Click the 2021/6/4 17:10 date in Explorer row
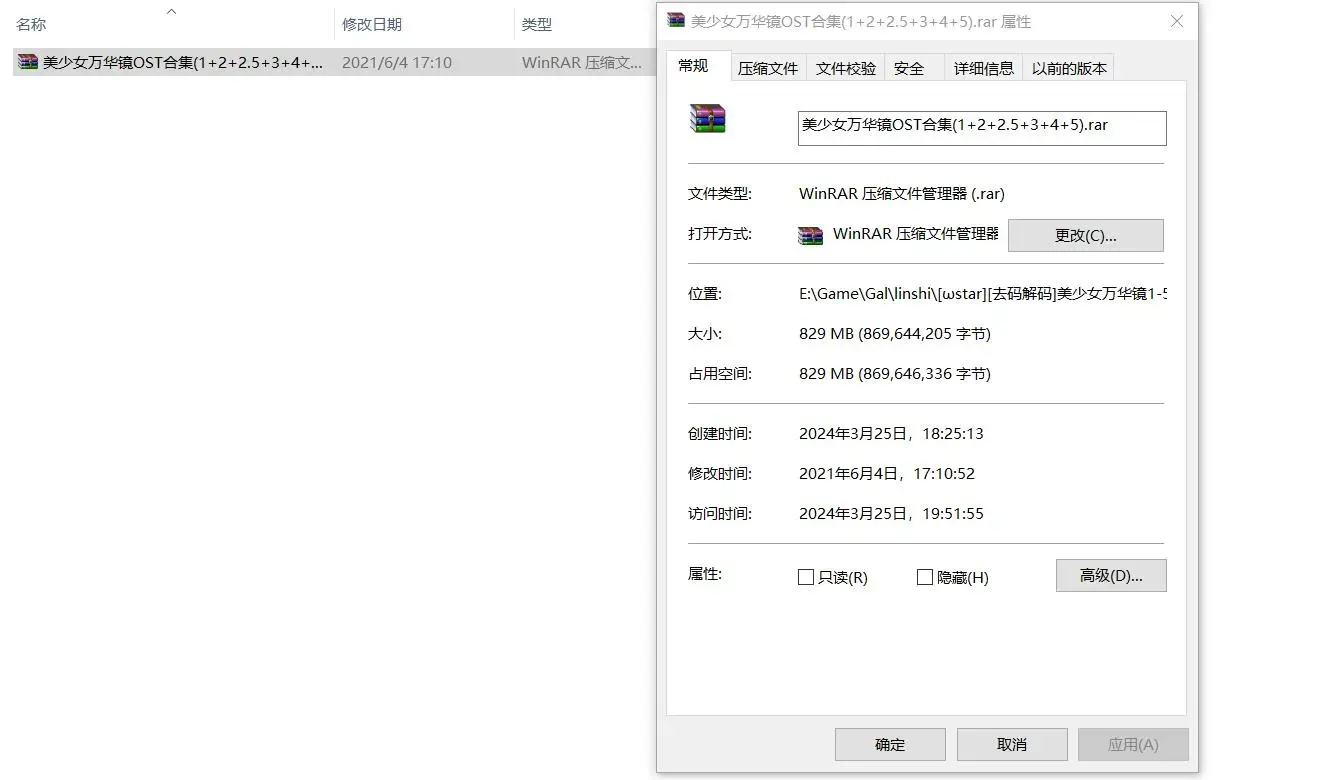 point(397,62)
